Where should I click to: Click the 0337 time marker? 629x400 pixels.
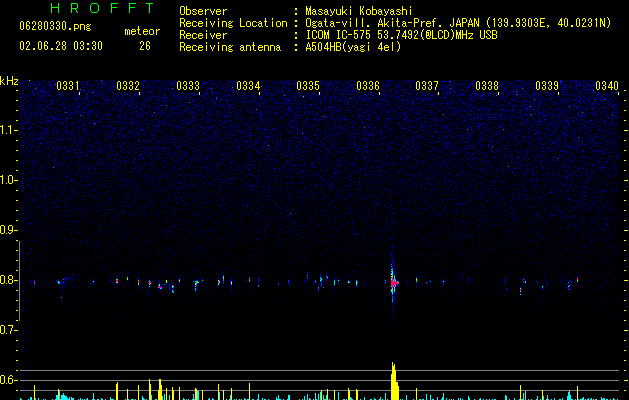pos(427,86)
